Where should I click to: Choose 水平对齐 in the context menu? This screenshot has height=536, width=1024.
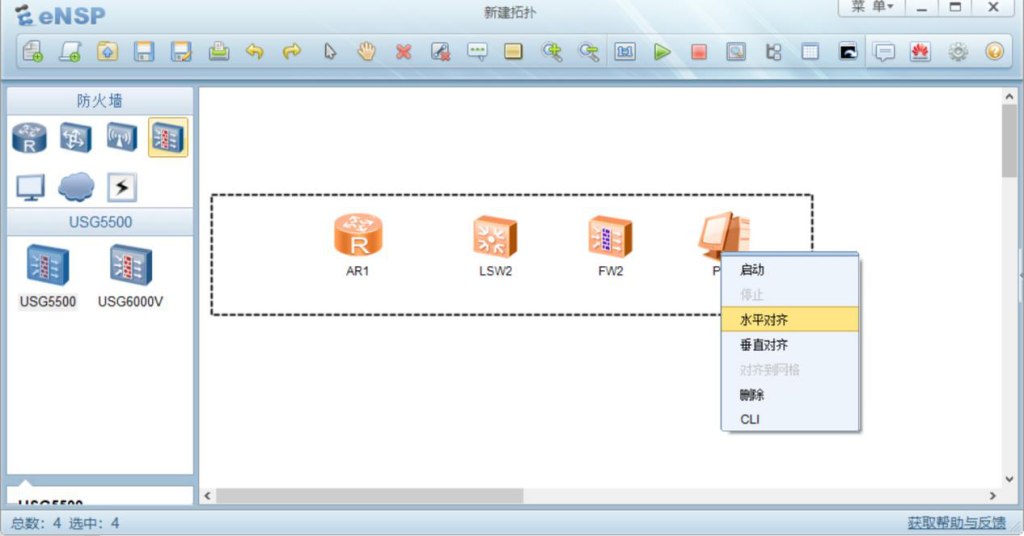point(790,320)
